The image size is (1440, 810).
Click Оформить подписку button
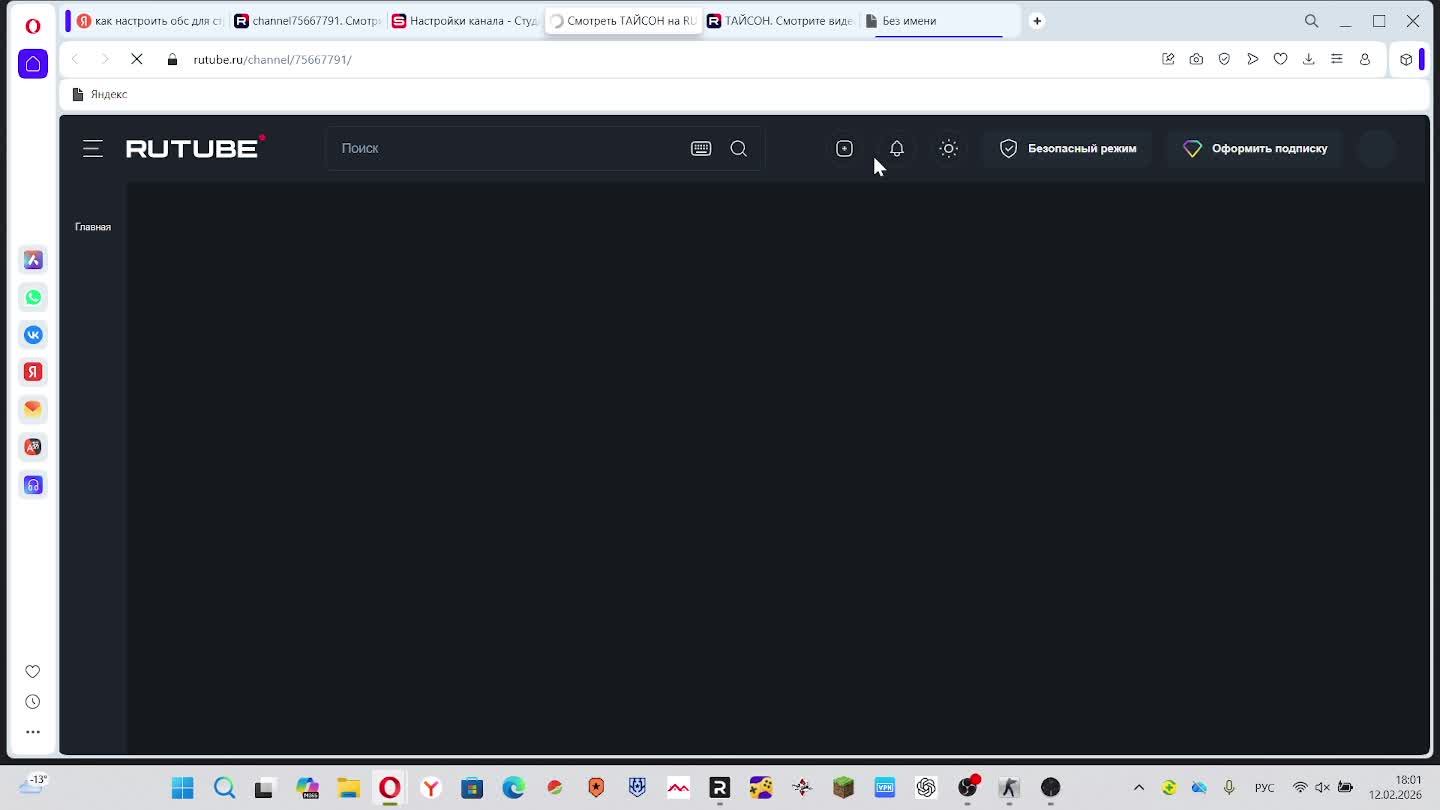(1255, 148)
